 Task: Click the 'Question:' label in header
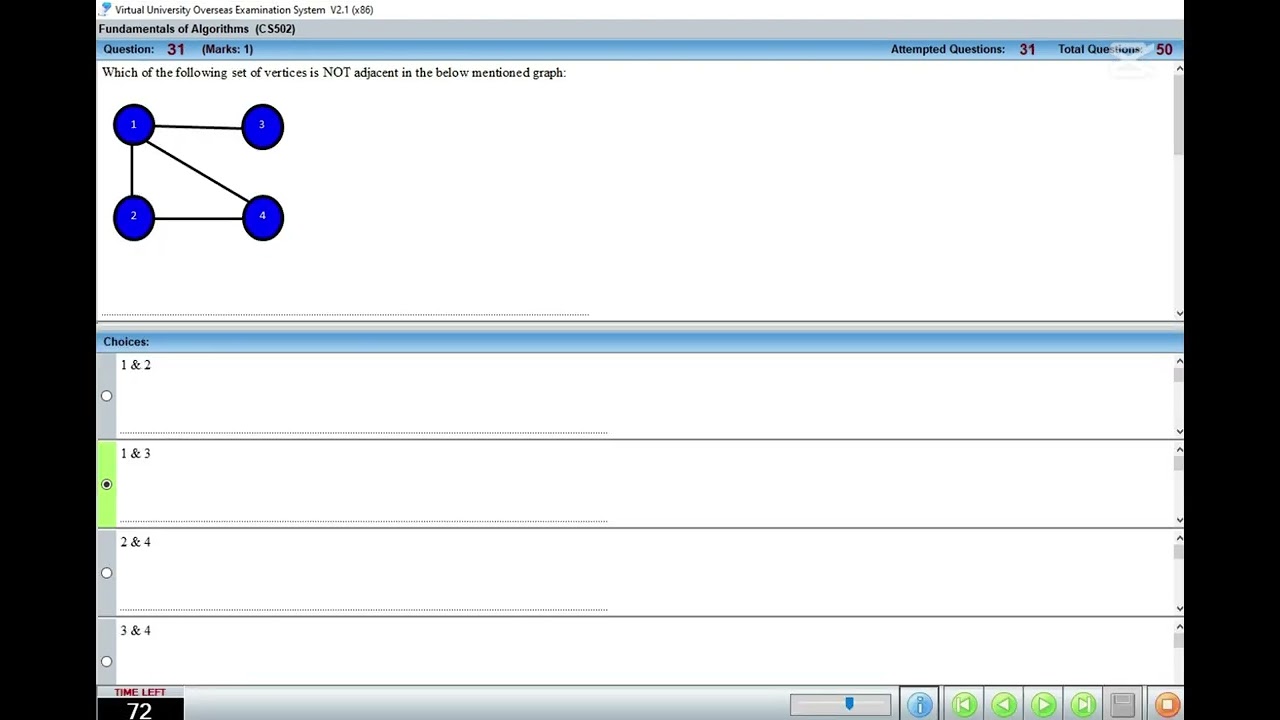click(x=128, y=49)
